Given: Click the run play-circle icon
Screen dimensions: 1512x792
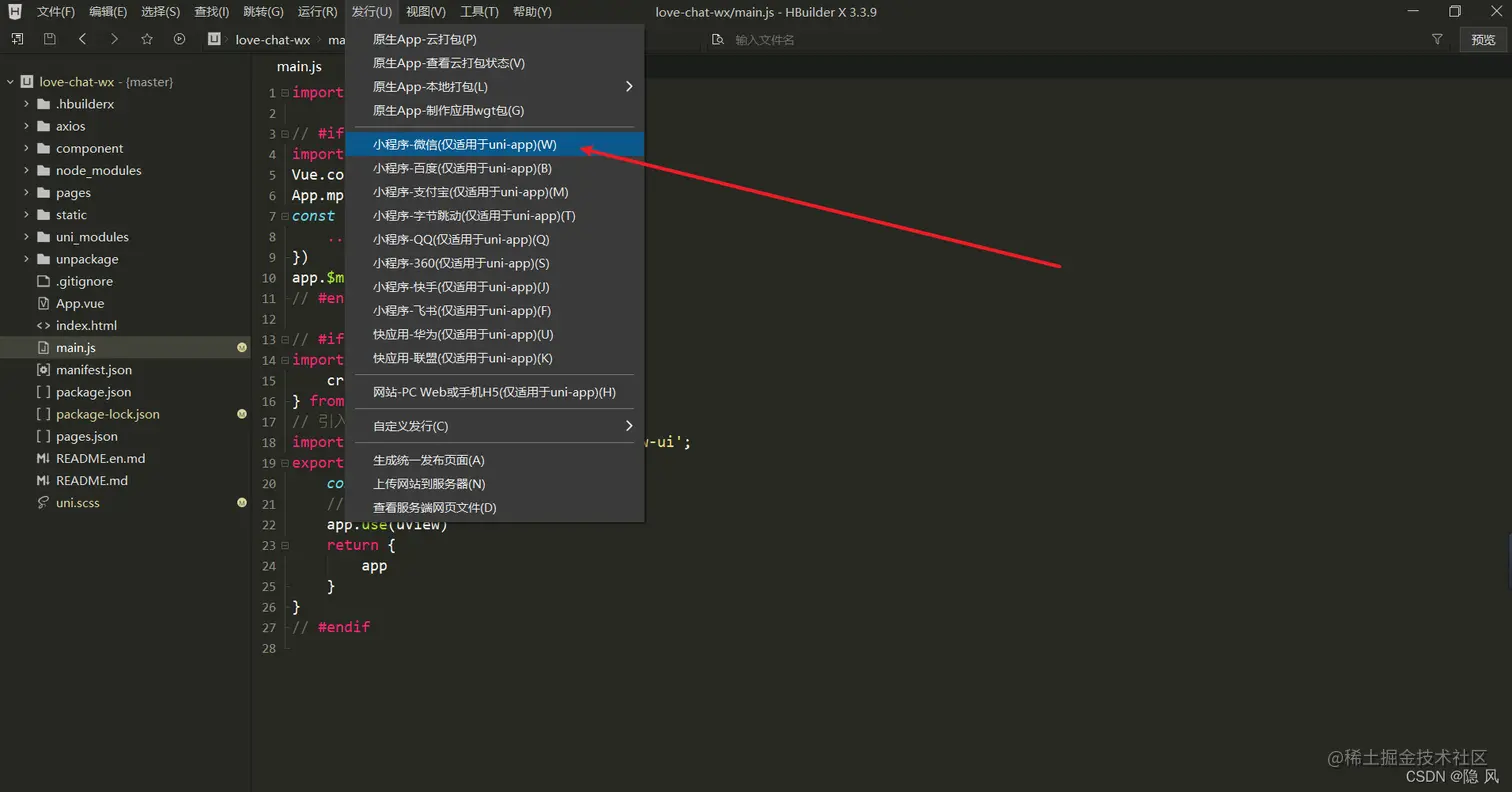Looking at the screenshot, I should 179,39.
